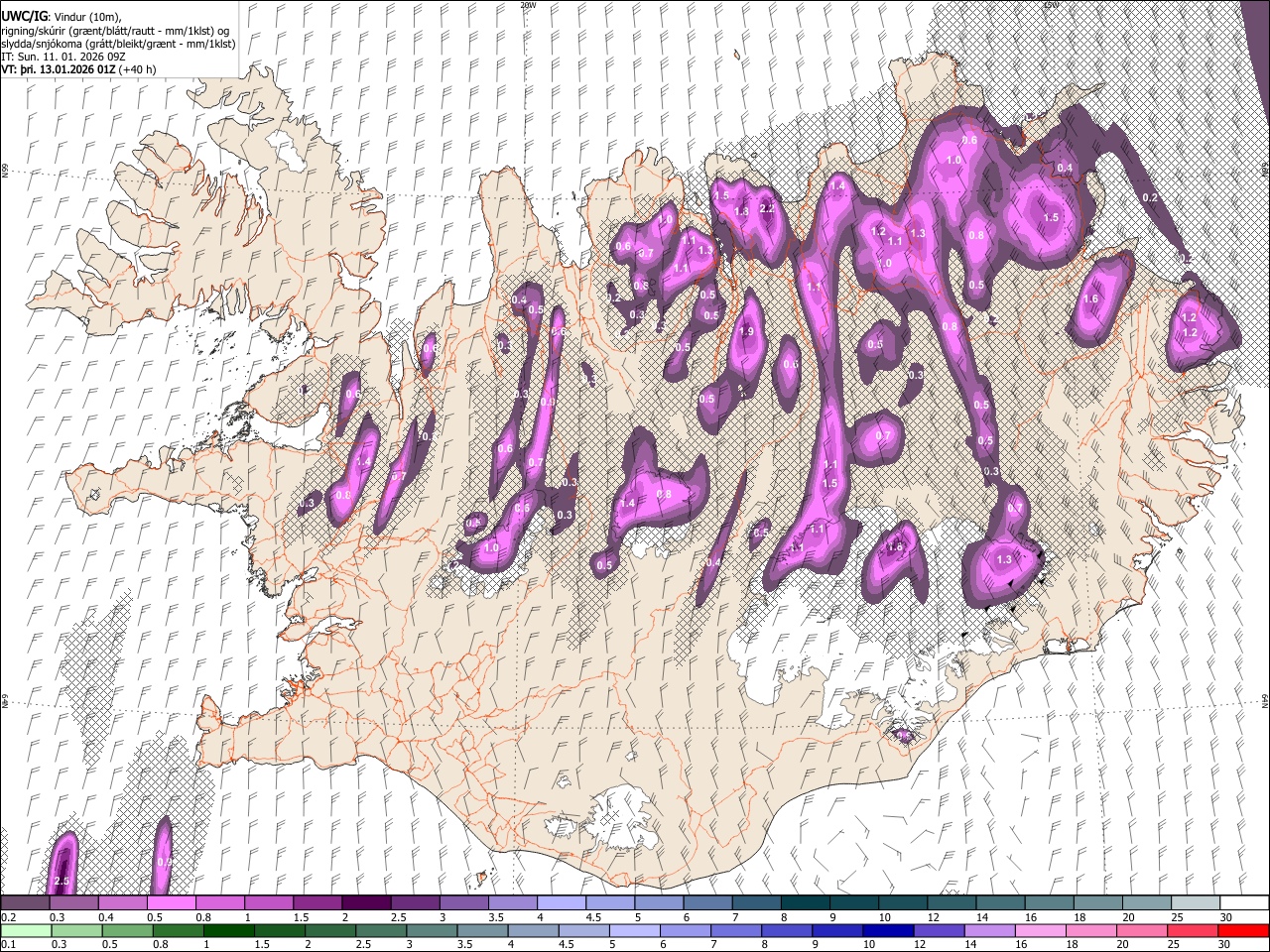Pick the upper scale swatch between 18 and 20
1270x952 pixels.
tap(1099, 903)
